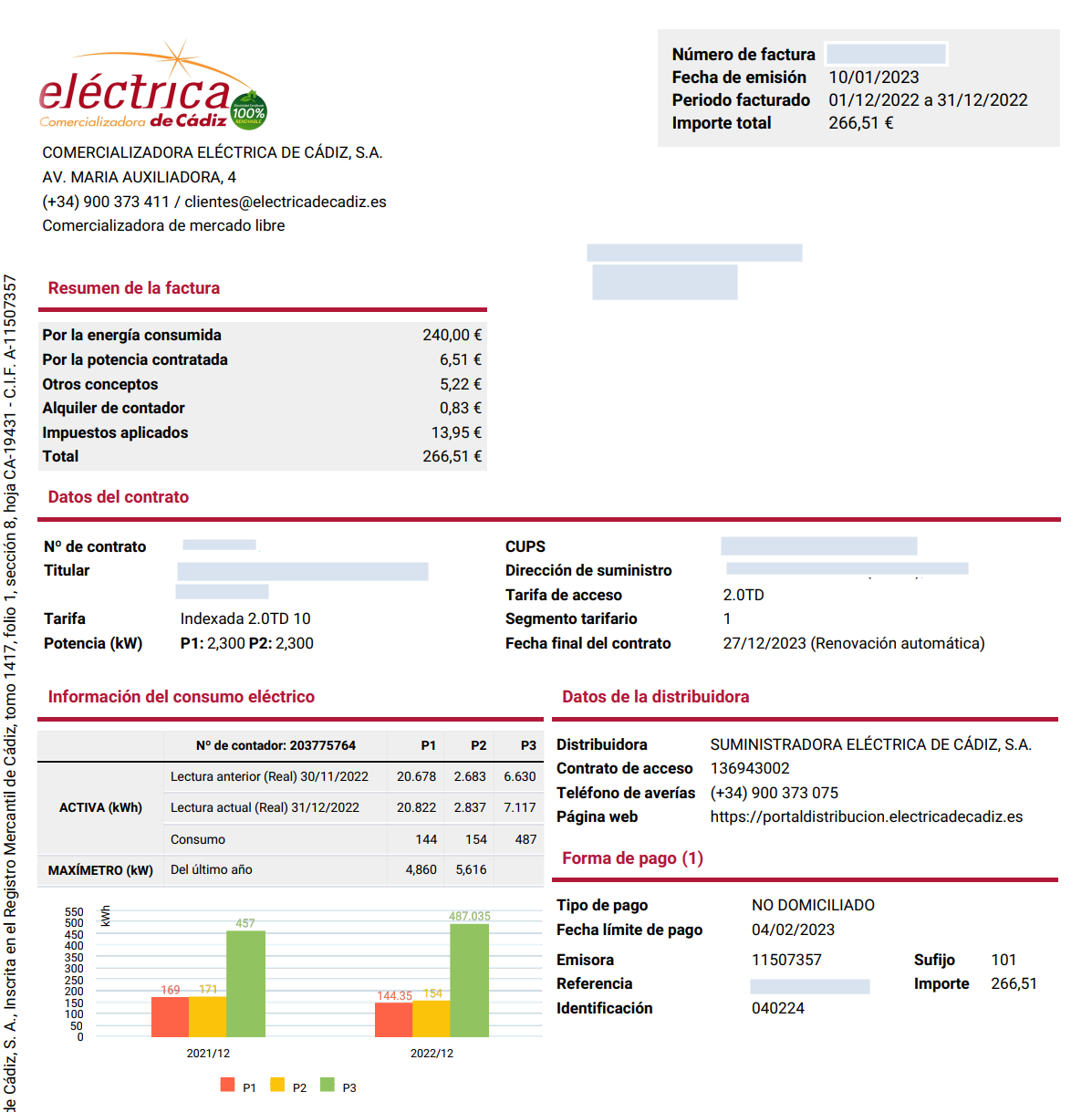Click the red P1 legend swatch
Image resolution: width=1092 pixels, height=1112 pixels.
tap(227, 1085)
